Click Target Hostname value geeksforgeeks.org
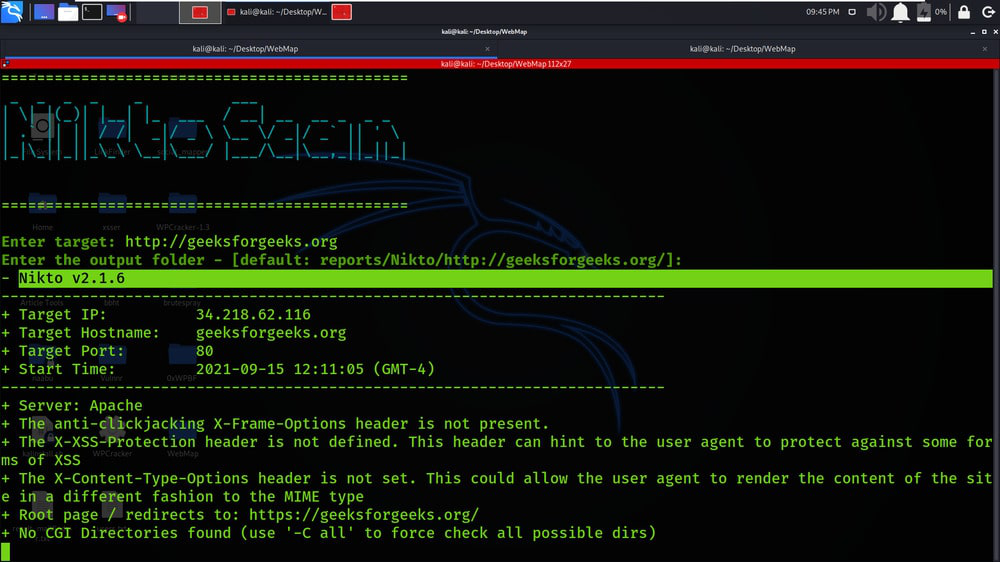 click(x=271, y=333)
